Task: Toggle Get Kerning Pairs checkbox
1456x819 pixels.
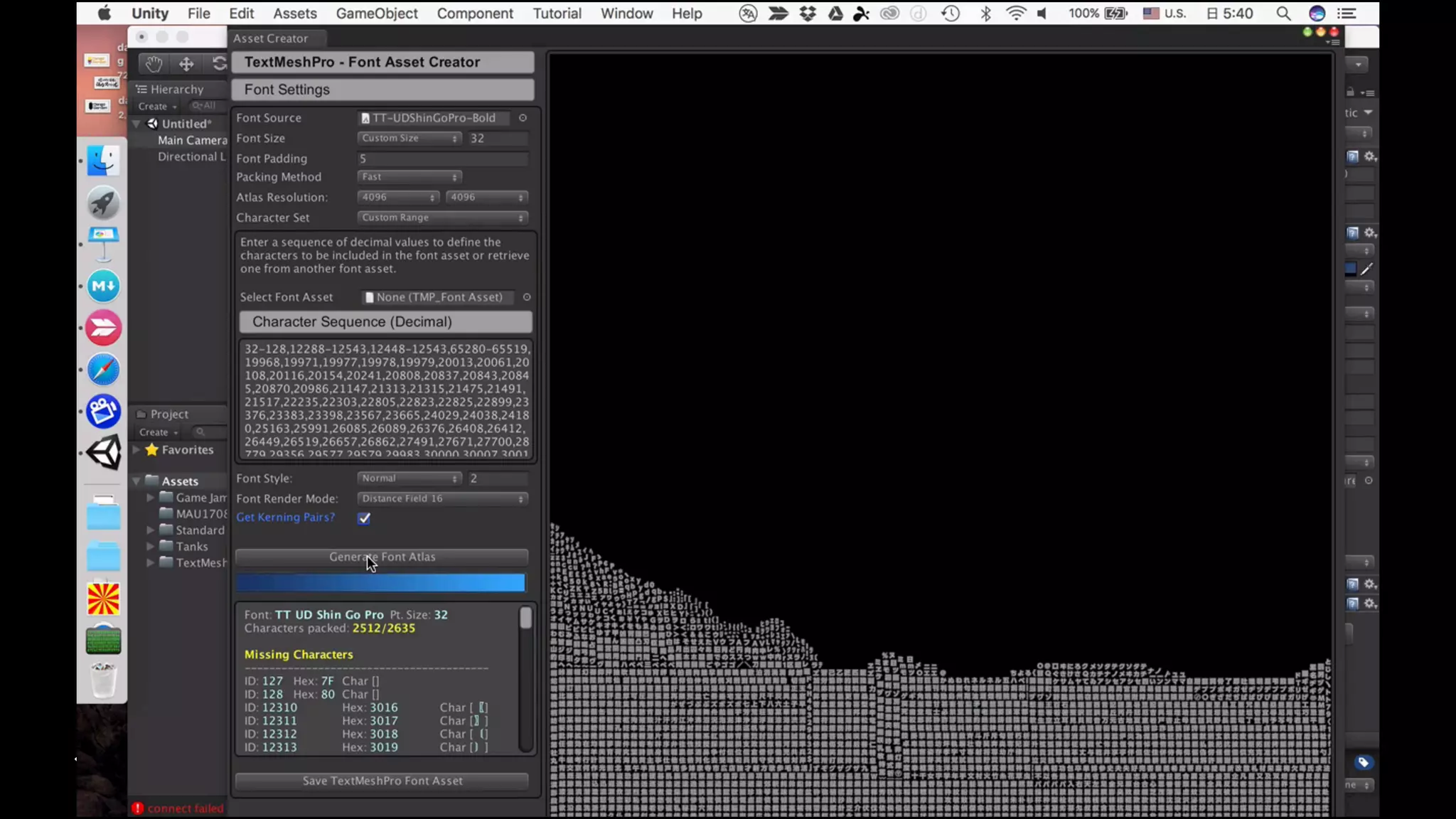Action: [x=364, y=518]
